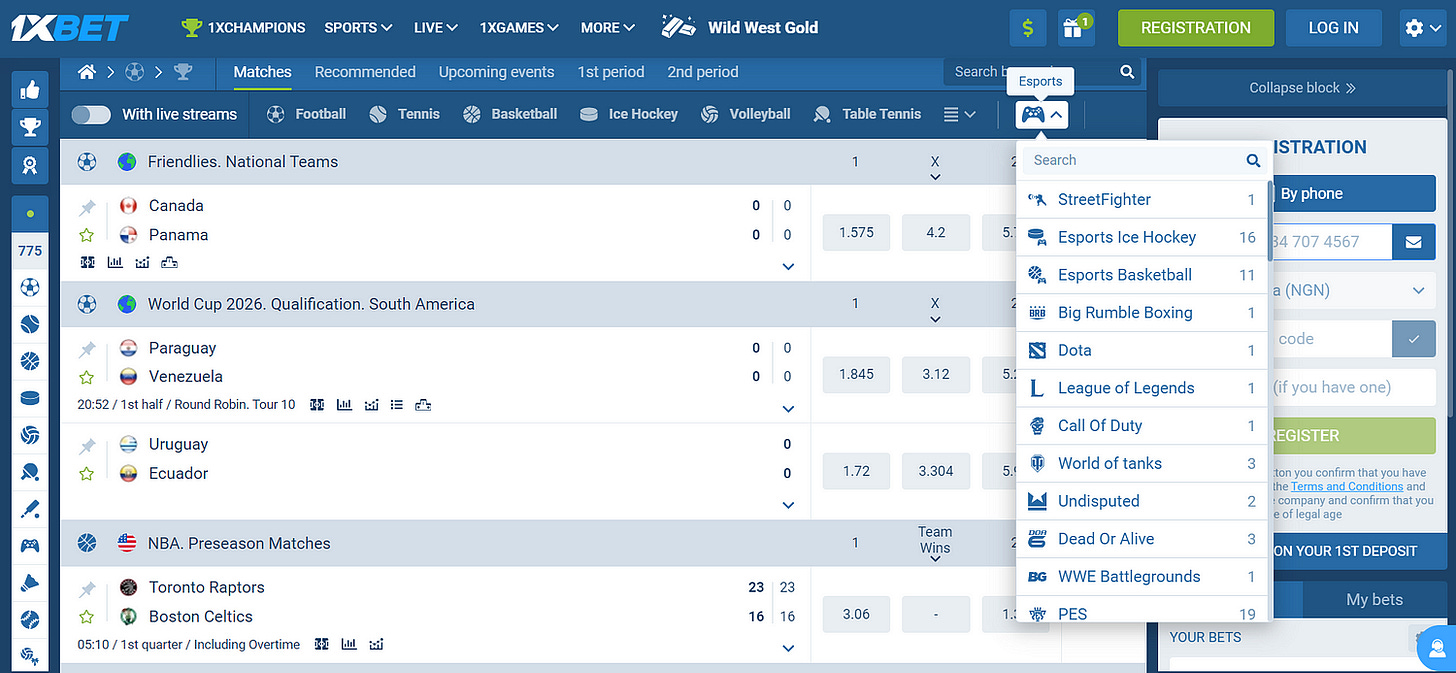Open statistics bar chart for Canada vs Panama
Viewport: 1456px width, 673px height.
click(x=114, y=262)
